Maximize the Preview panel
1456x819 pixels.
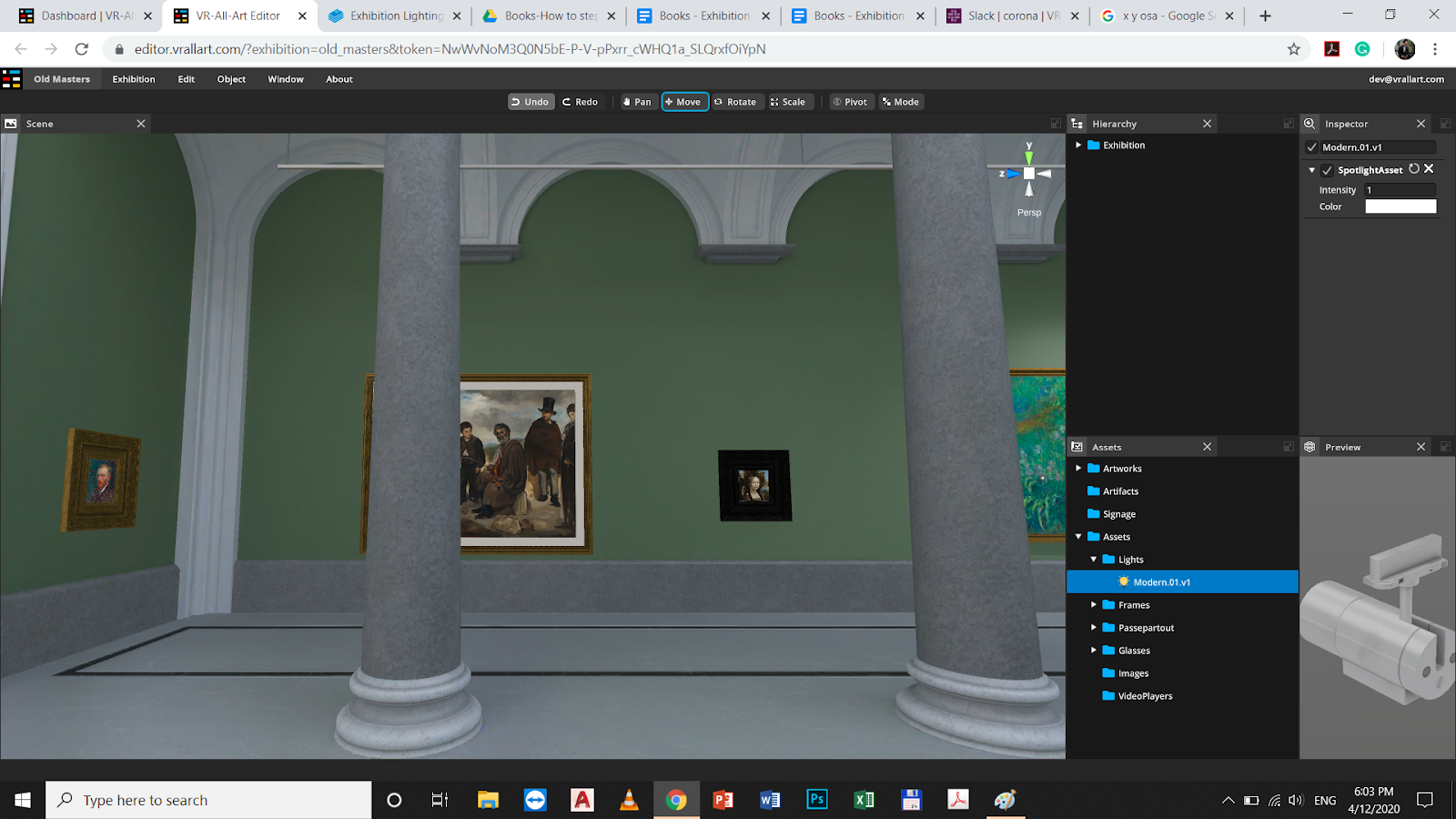point(1445,447)
